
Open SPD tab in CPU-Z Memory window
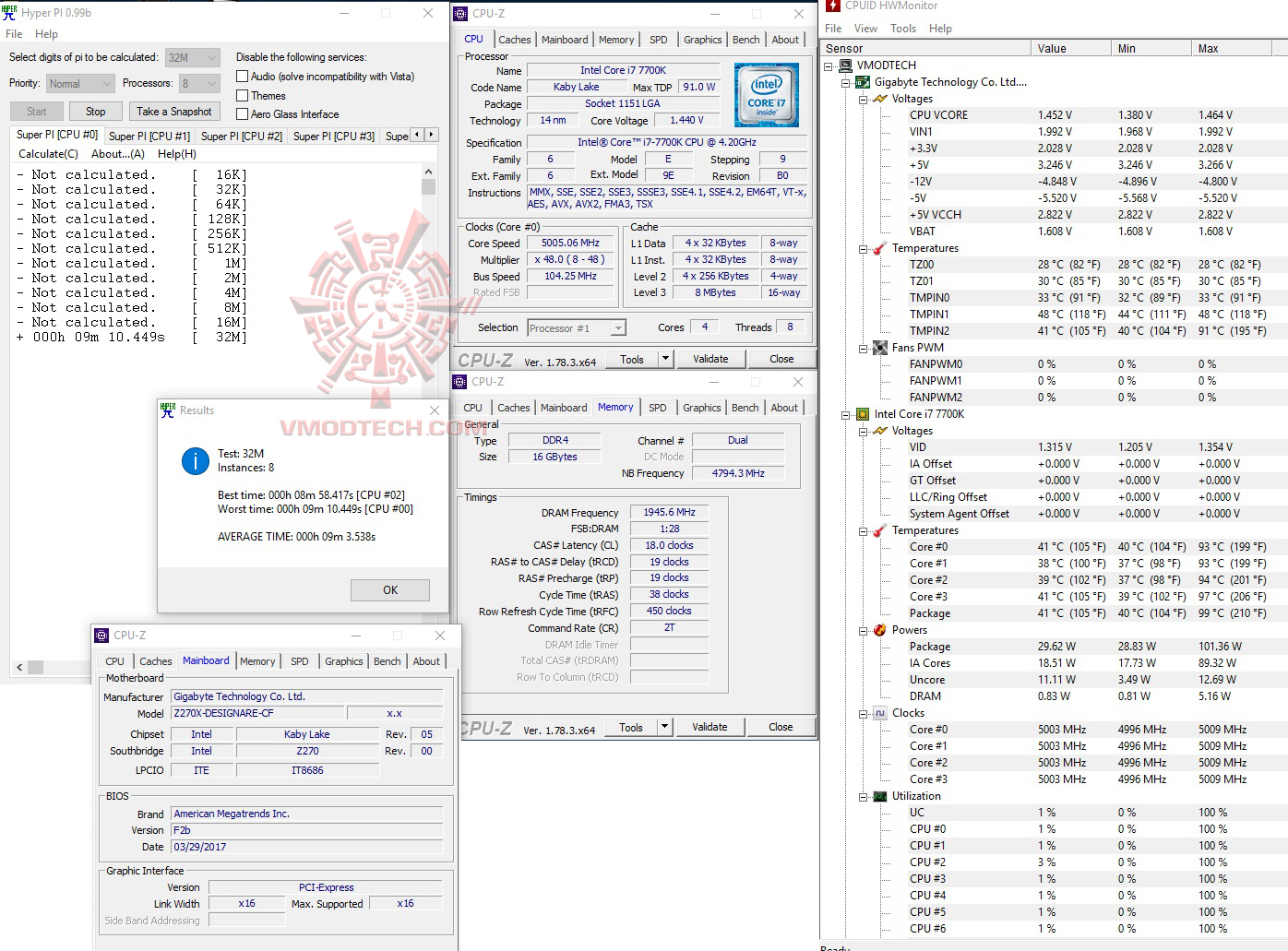click(x=657, y=408)
